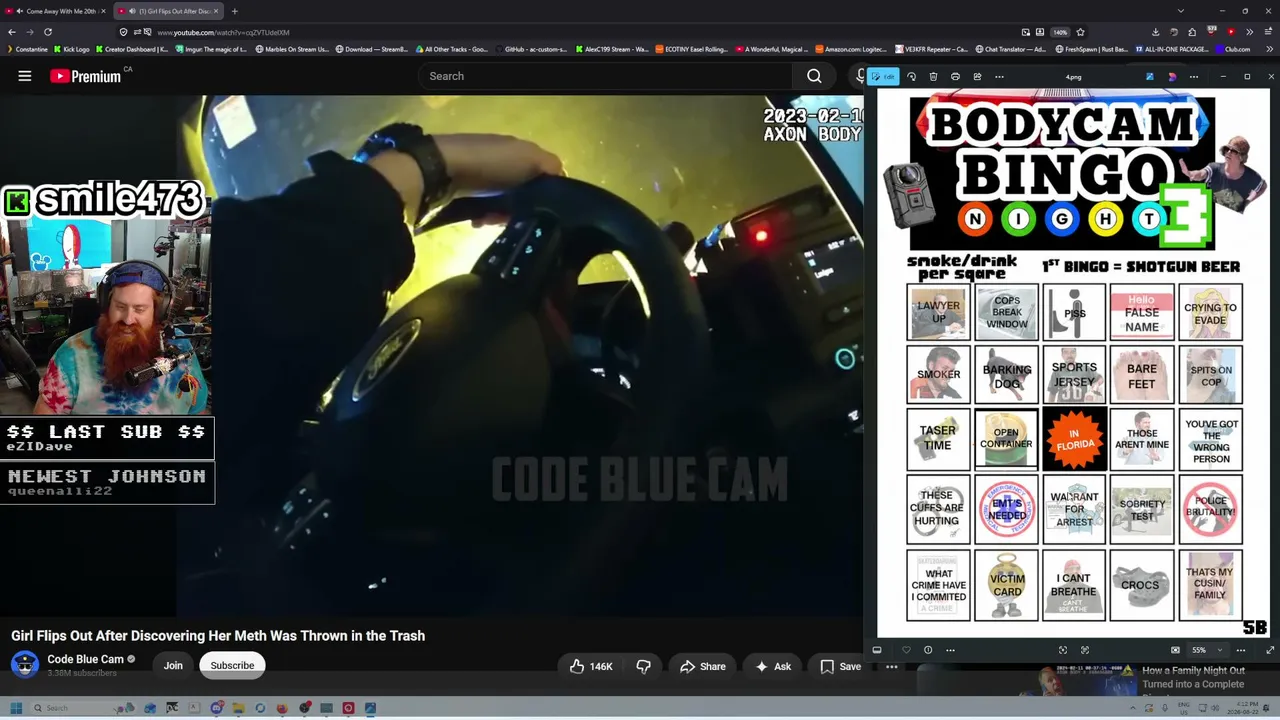Screen dimensions: 1280x720
Task: Open the YouTube hamburger guide menu
Action: 25,76
